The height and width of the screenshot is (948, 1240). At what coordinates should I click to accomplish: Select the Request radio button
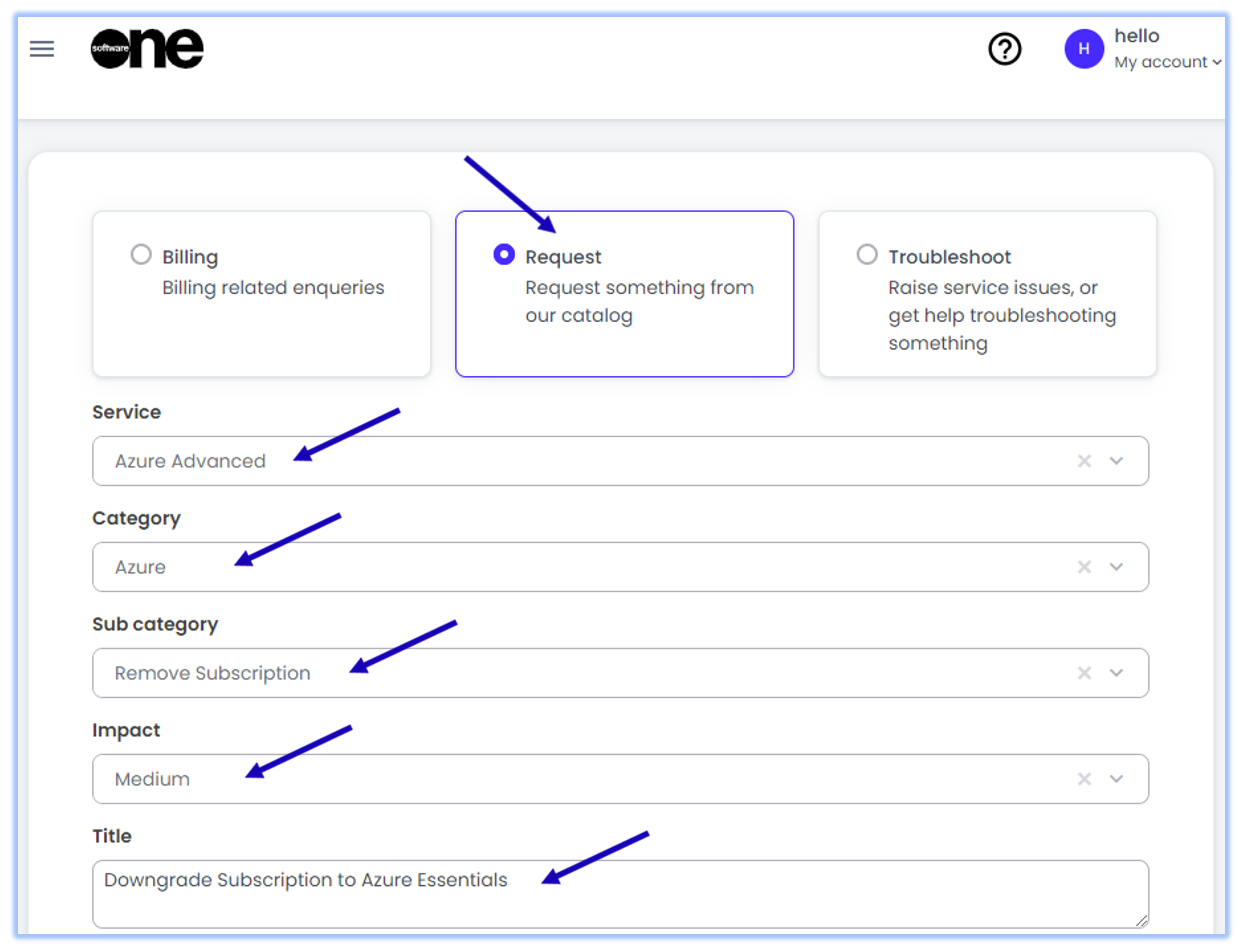point(504,255)
